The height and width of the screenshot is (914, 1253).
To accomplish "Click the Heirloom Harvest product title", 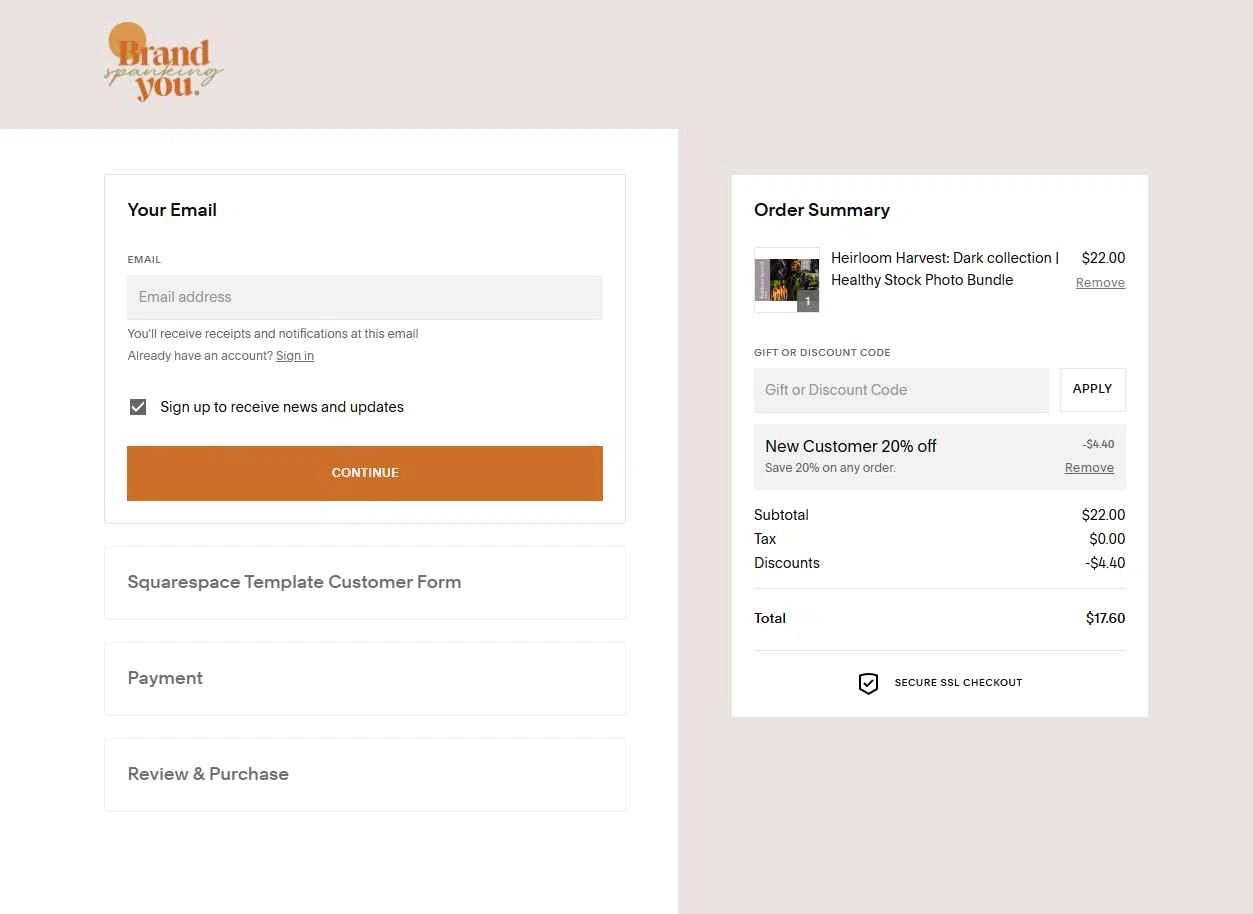I will coord(944,269).
